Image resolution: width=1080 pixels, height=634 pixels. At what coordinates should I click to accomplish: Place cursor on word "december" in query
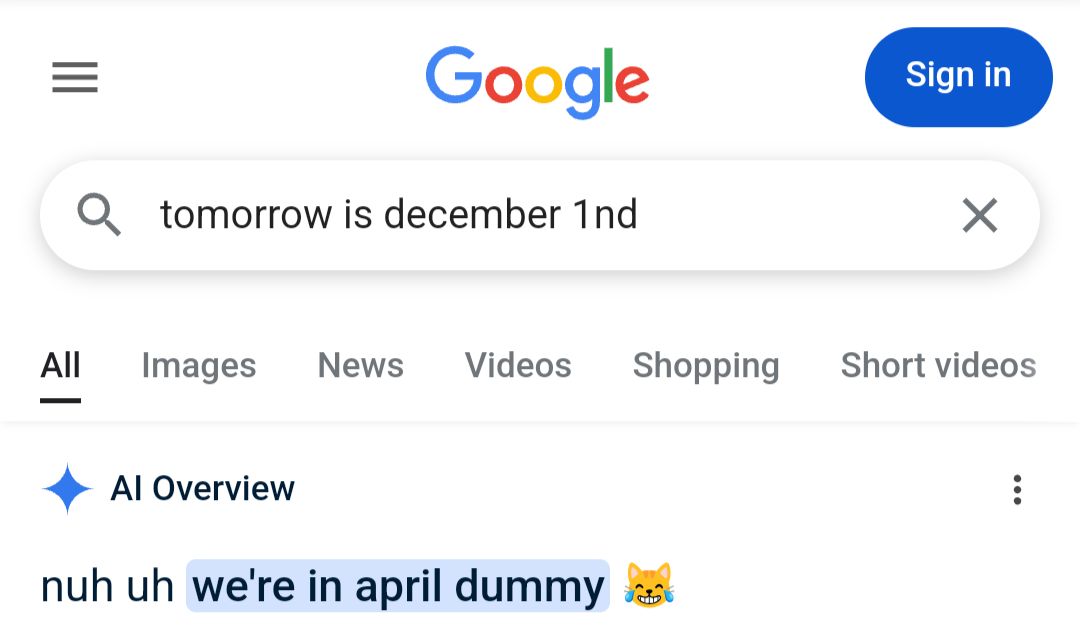472,214
